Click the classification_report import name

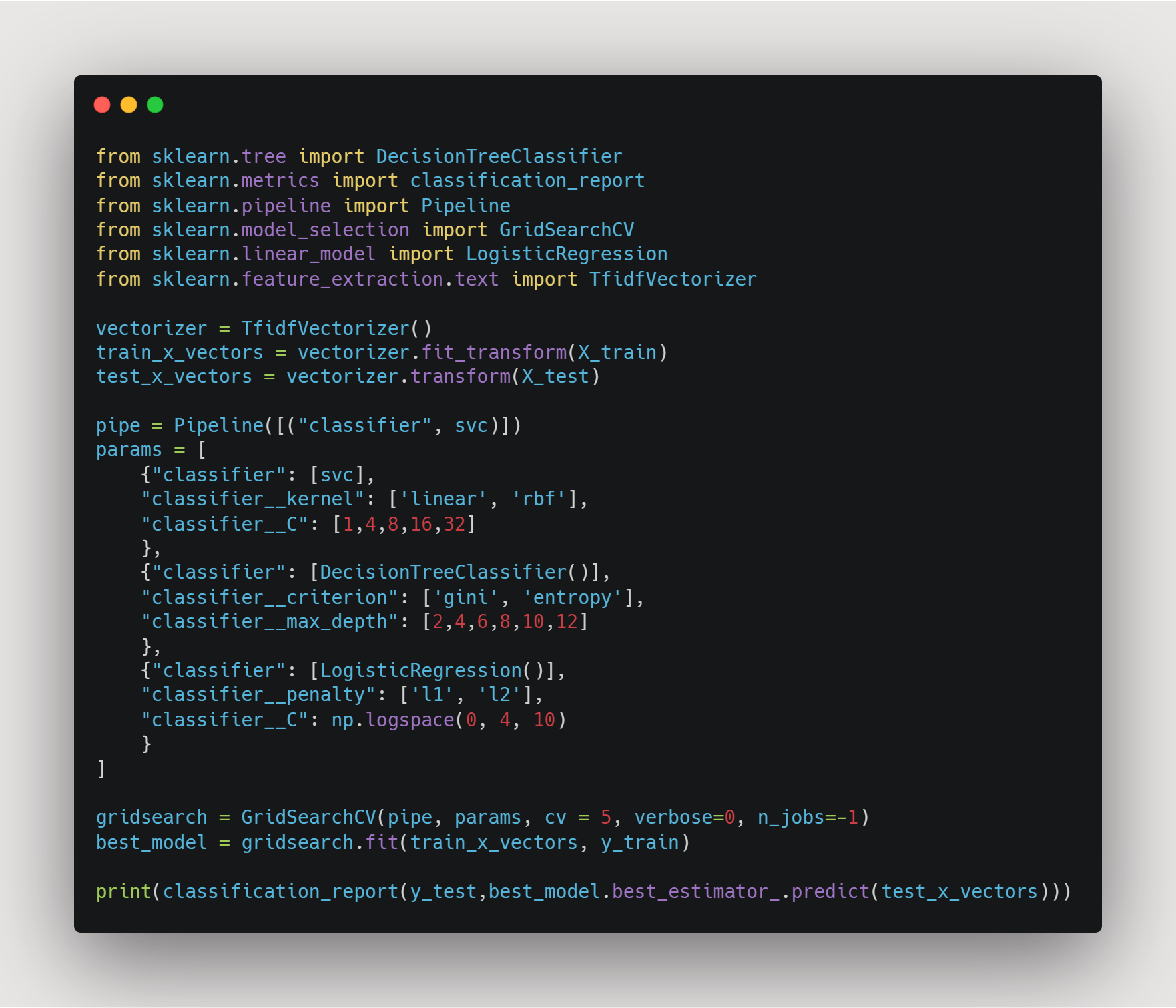527,181
